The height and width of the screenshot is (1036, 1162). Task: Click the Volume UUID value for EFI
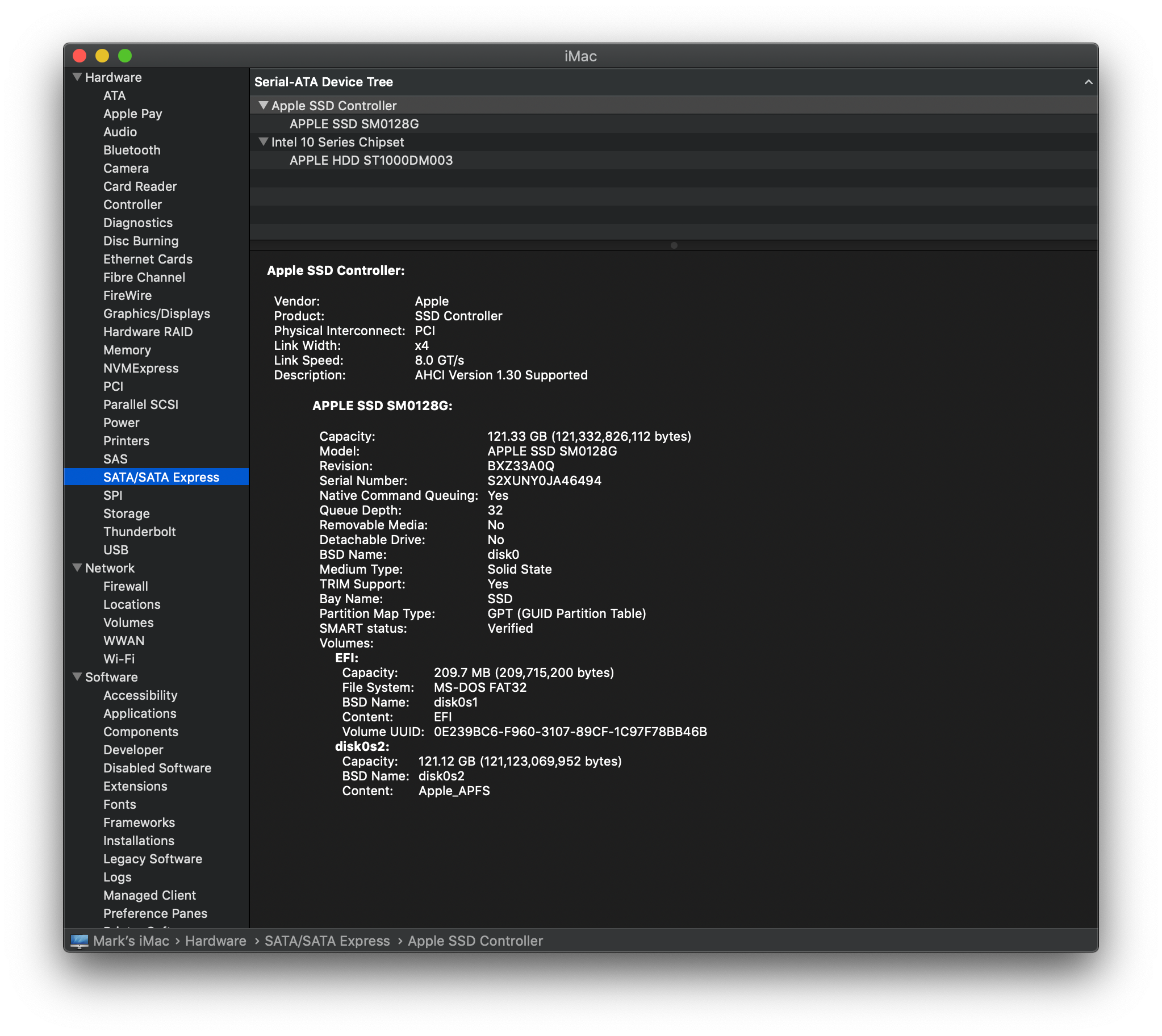pyautogui.click(x=570, y=732)
